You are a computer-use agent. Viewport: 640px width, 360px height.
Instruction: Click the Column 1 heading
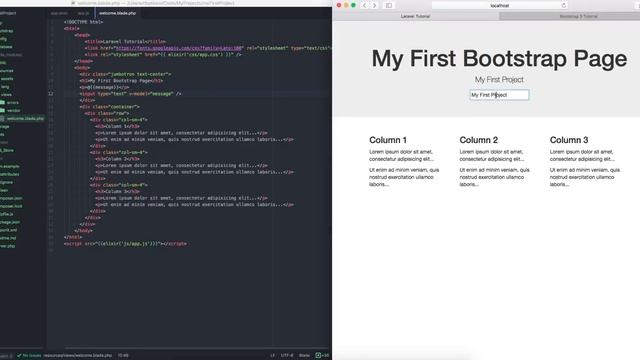click(x=388, y=140)
